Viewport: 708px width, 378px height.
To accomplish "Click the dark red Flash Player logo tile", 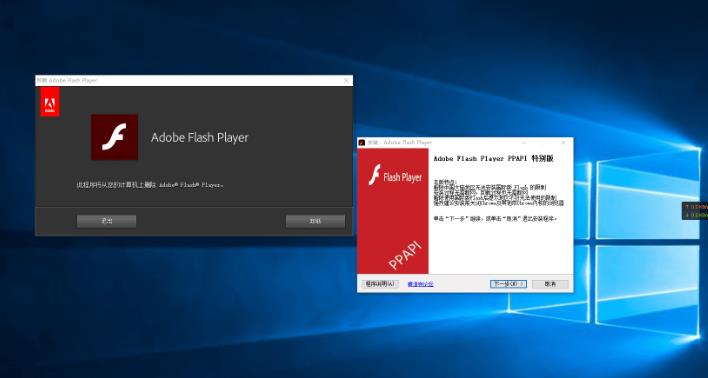I will click(114, 137).
